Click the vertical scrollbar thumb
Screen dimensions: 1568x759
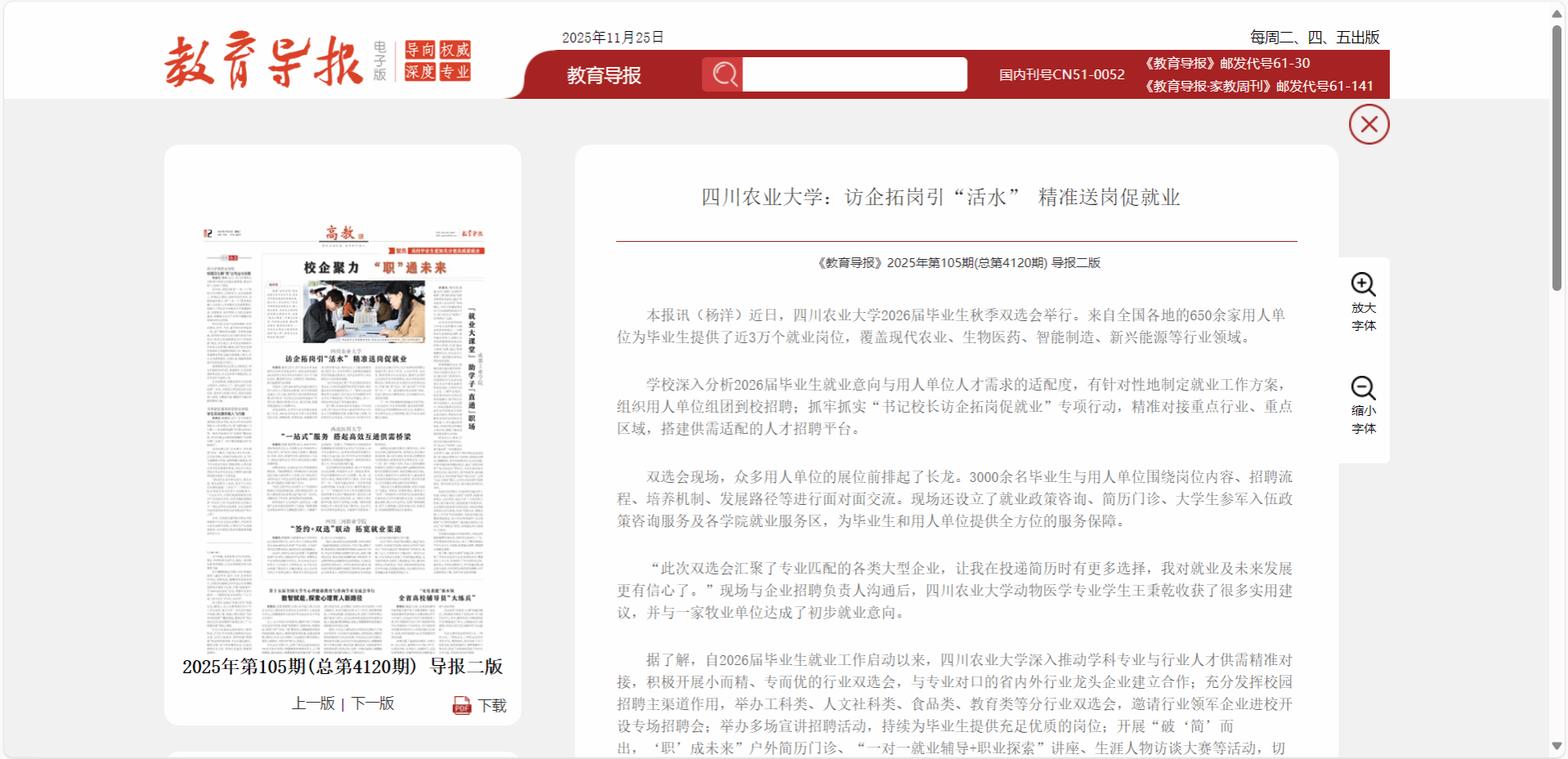click(x=1557, y=155)
